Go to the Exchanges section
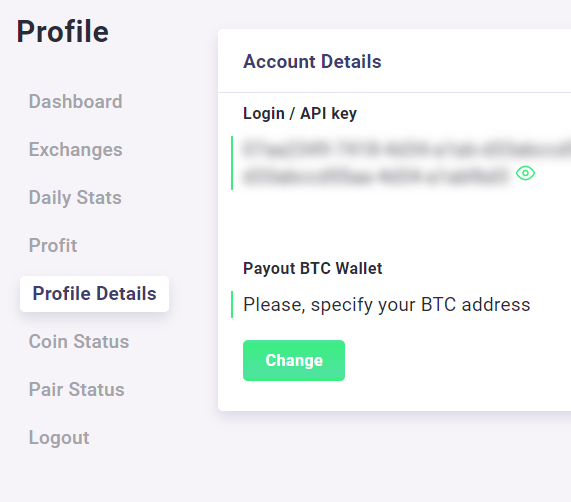Viewport: 571px width, 502px height. 75,150
